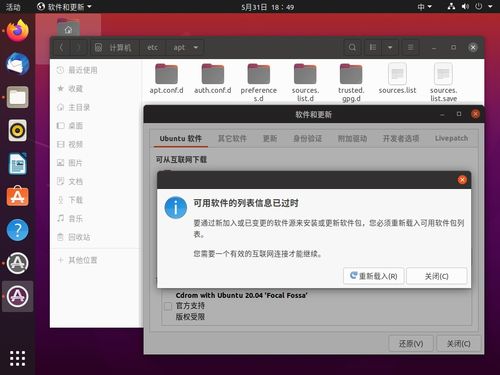Switch to the 附加驱动 tab
The image size is (500, 375).
tap(352, 138)
